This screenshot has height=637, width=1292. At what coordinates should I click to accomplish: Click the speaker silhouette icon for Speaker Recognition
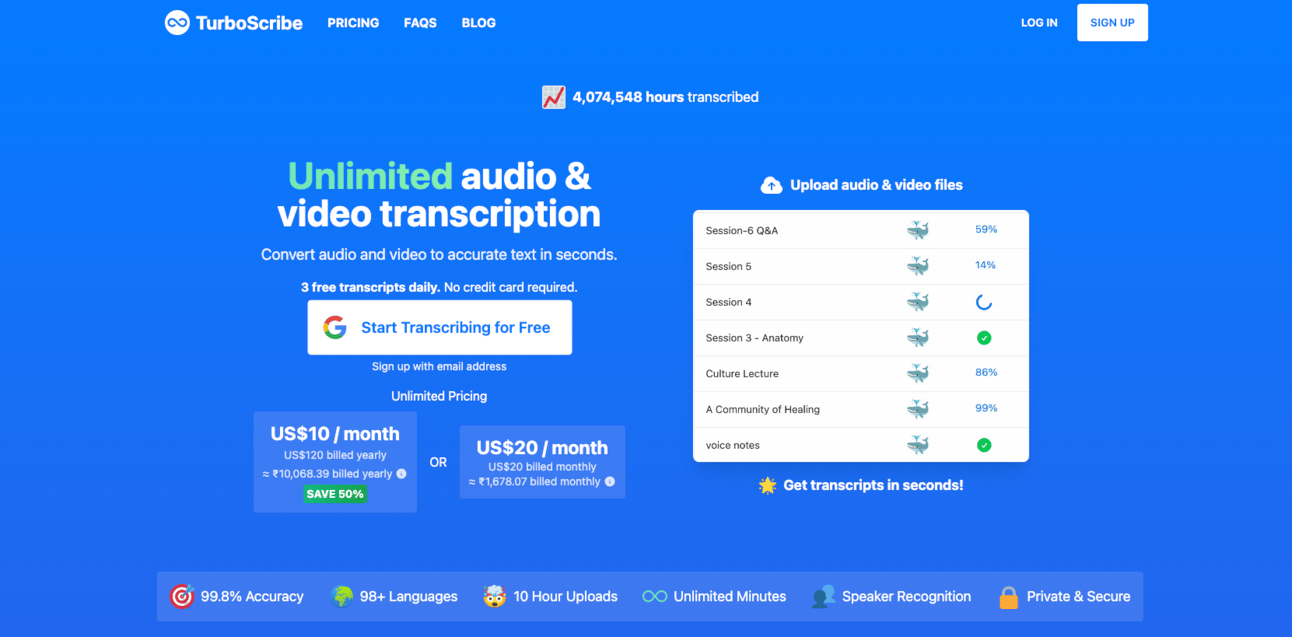823,596
